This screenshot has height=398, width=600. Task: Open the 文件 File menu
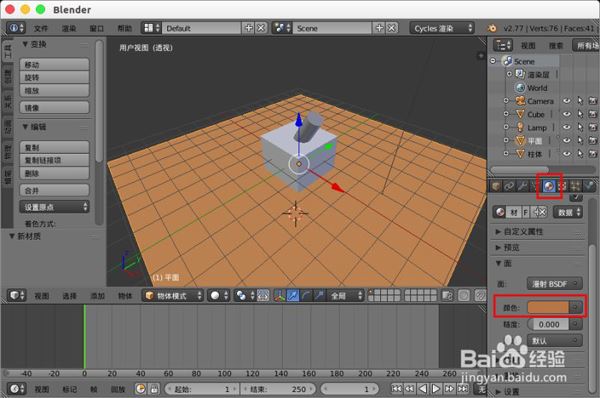tap(41, 28)
